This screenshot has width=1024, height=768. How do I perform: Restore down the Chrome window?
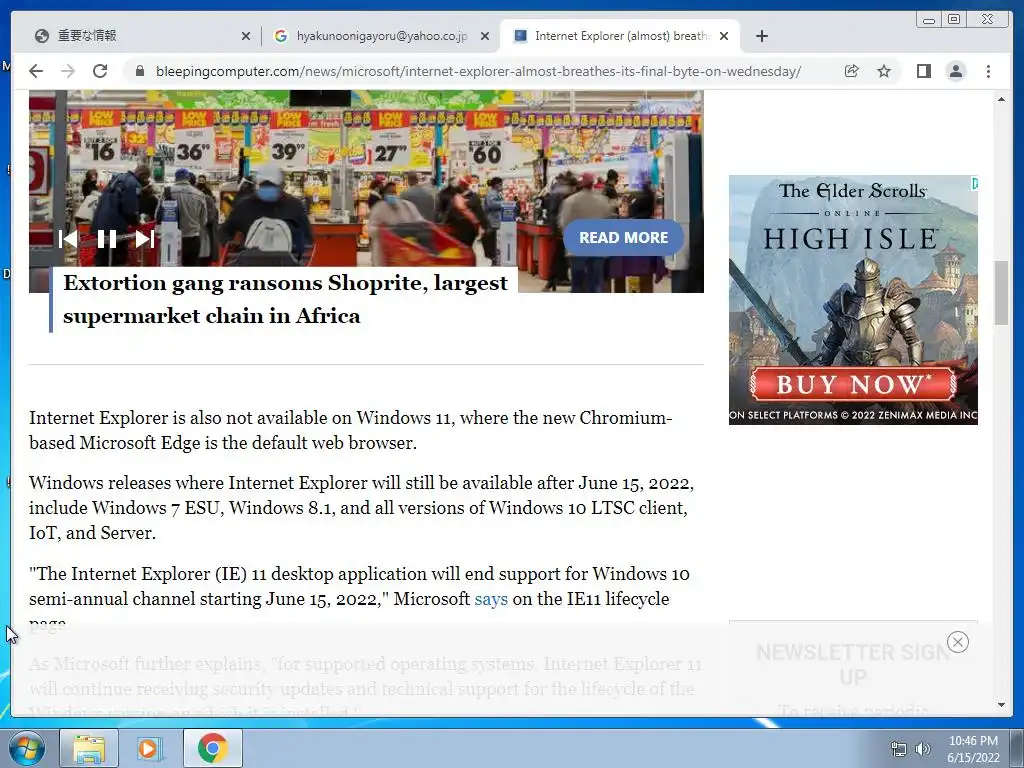point(954,20)
